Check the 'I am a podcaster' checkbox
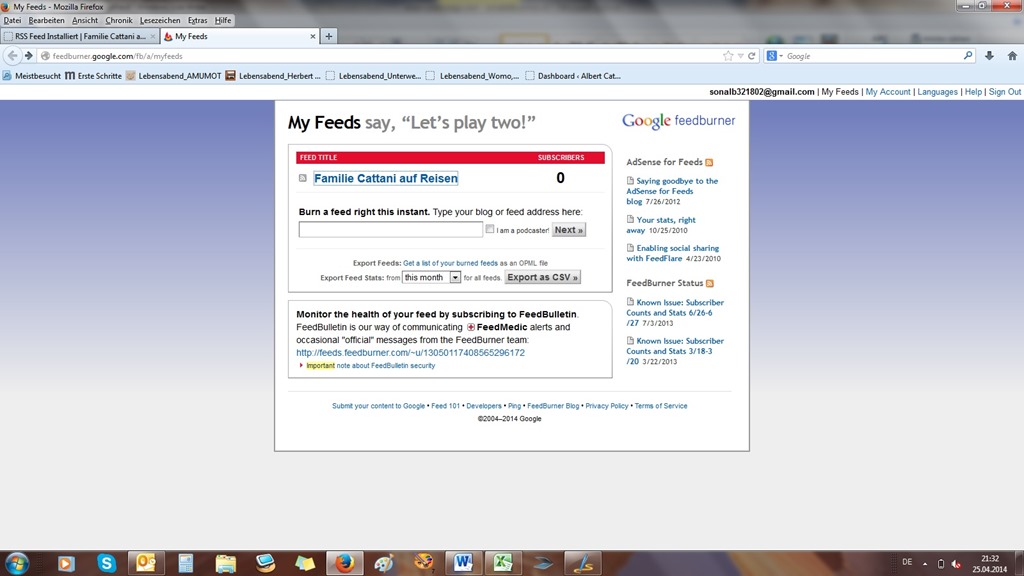Screen dimensions: 1024x576 tap(490, 229)
